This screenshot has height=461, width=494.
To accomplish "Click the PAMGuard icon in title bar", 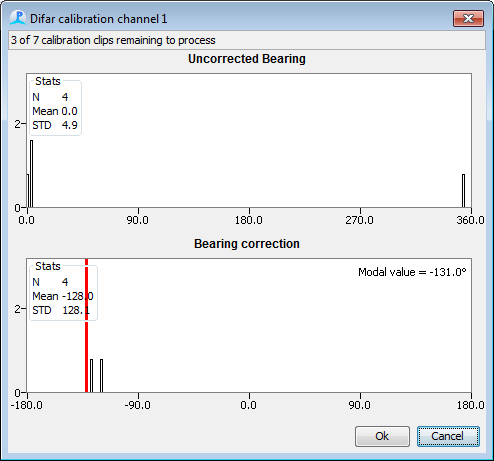I will pos(18,18).
